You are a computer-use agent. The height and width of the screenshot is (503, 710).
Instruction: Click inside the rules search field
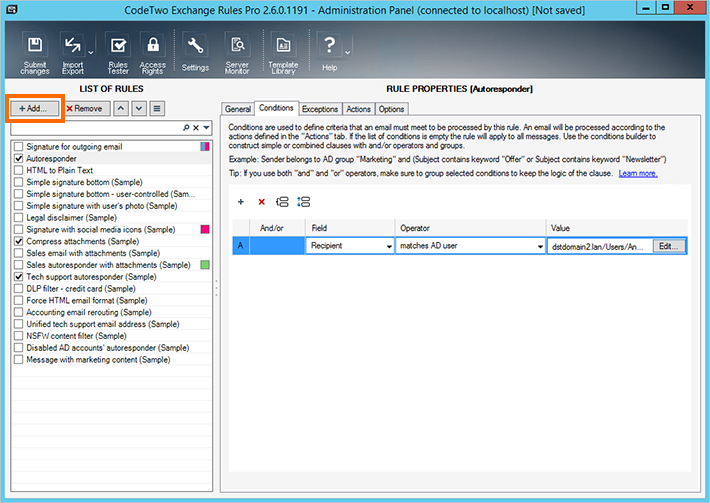(x=96, y=128)
